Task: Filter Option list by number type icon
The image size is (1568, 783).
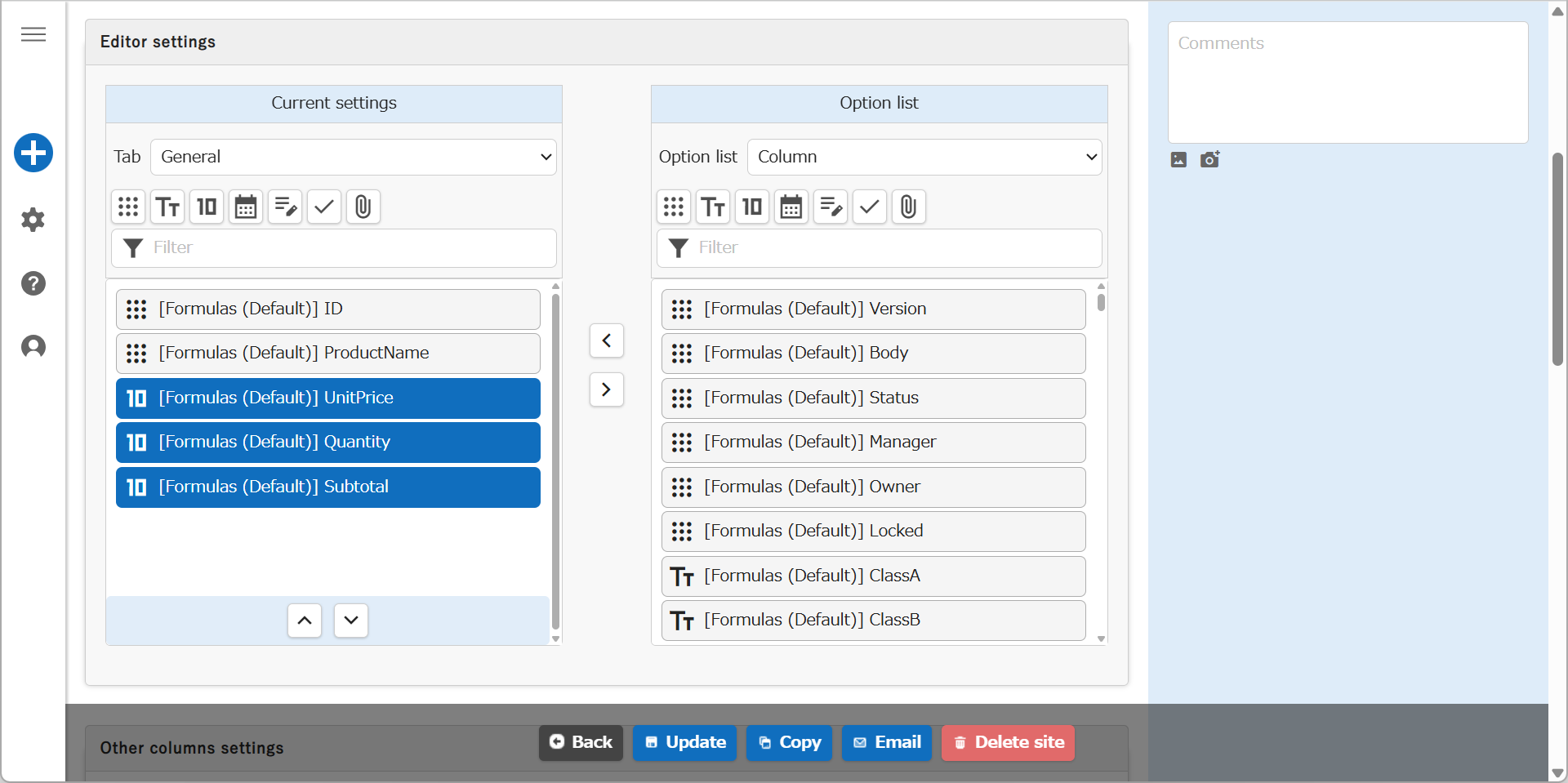Action: coord(752,207)
